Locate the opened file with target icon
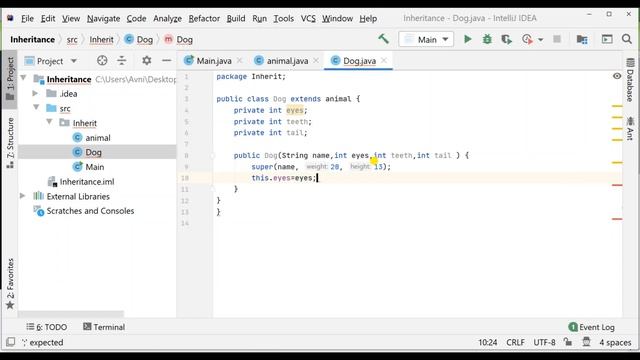Screen dimensions: 640x360 coord(102,61)
